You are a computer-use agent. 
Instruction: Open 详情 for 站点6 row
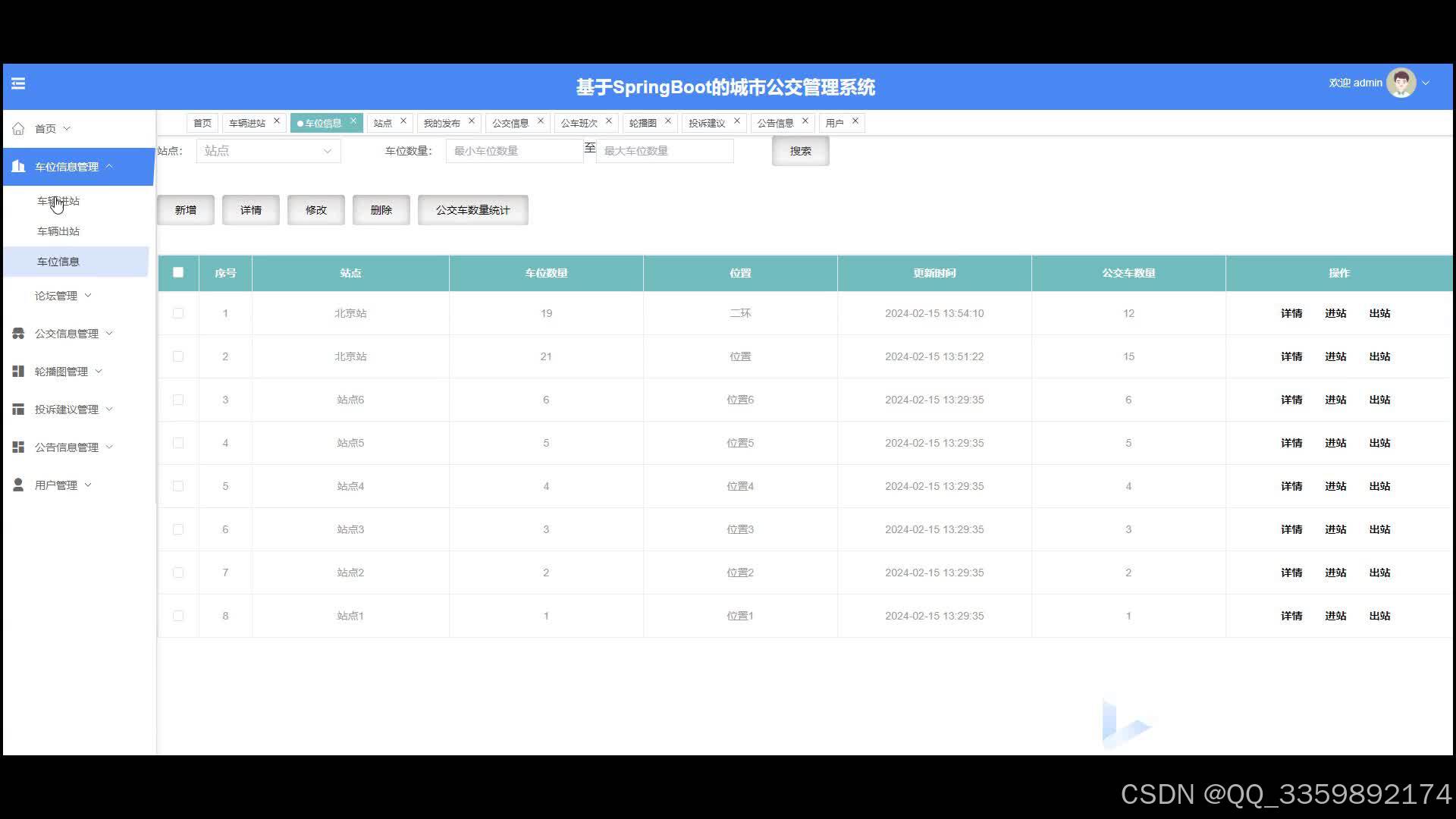1291,400
